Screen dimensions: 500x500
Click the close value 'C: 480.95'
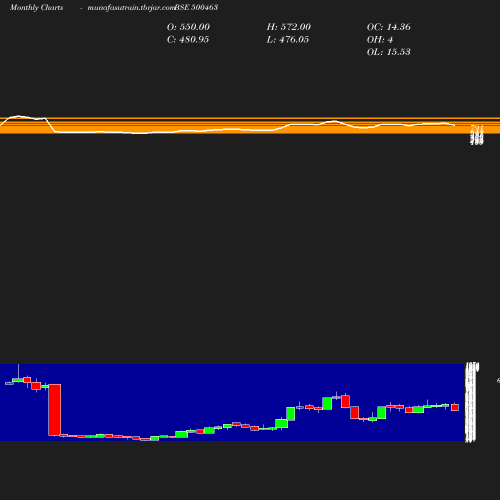(x=188, y=40)
